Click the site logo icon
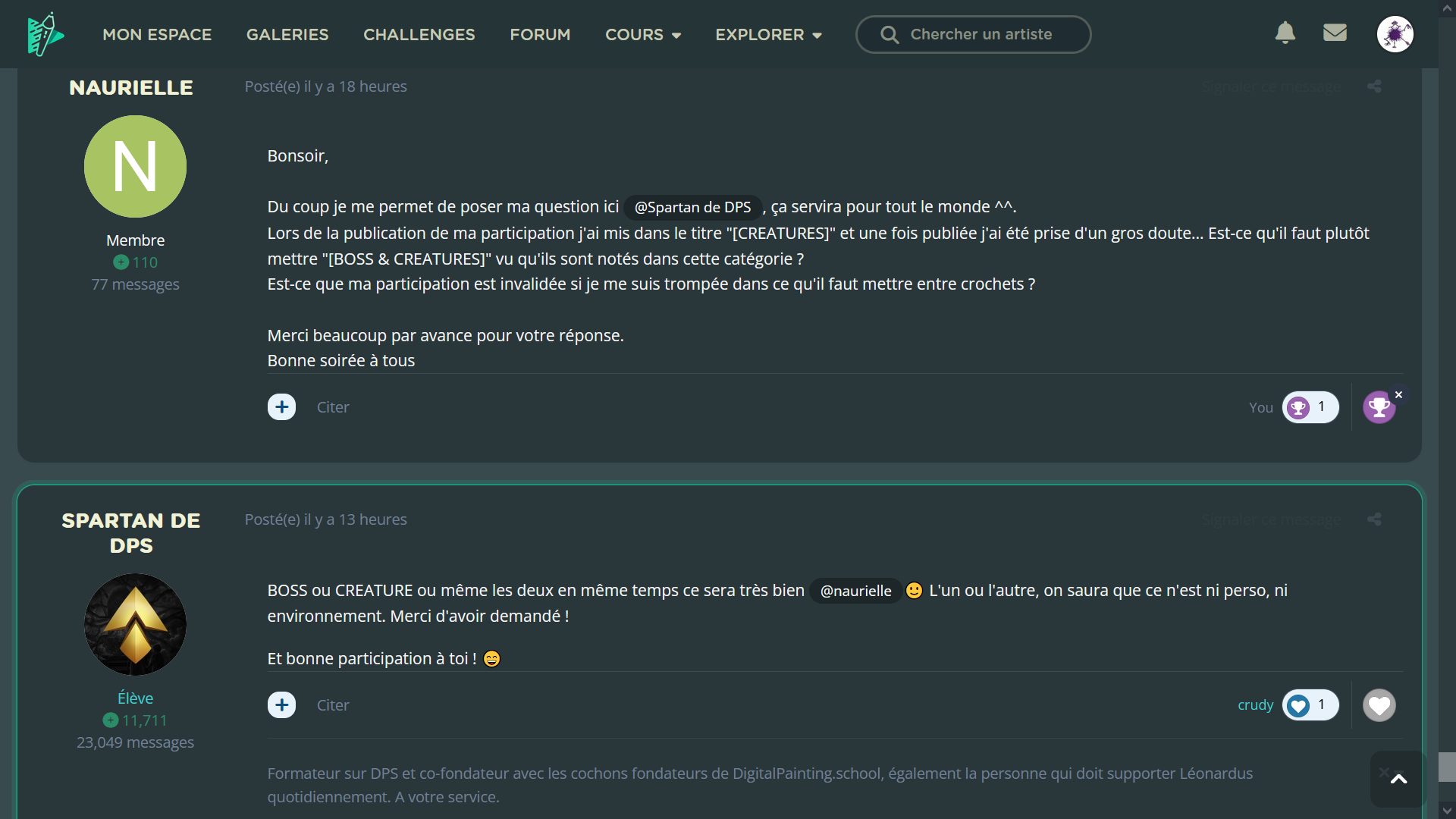1456x819 pixels. pyautogui.click(x=45, y=34)
